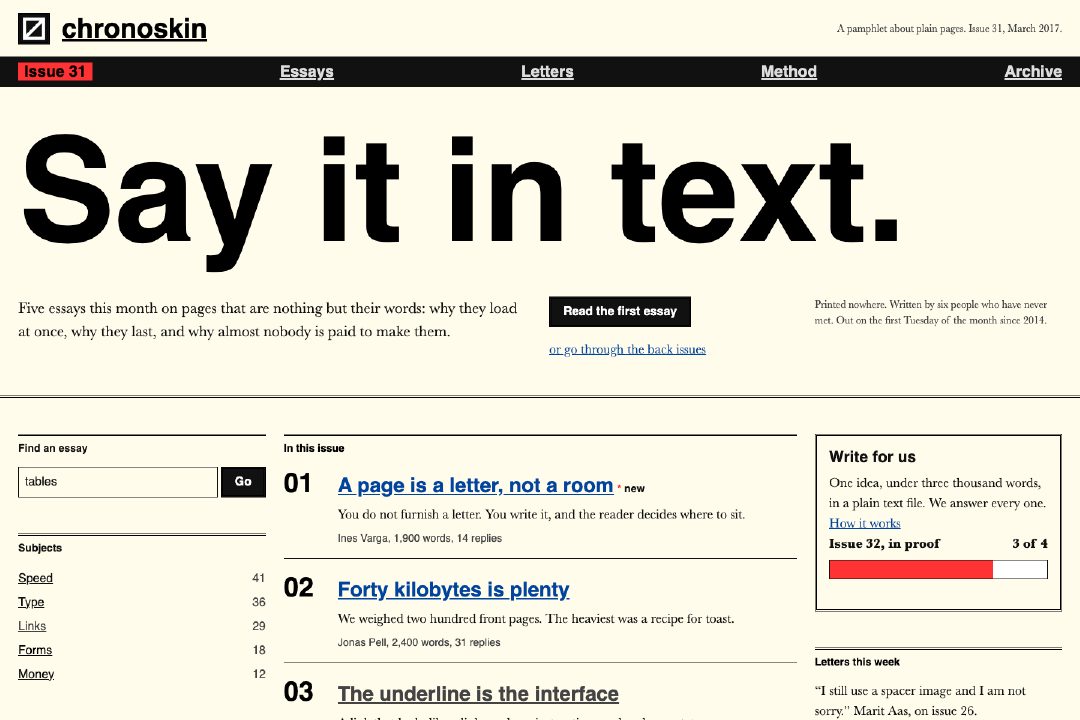Click the 'We weighed two hundred front pages' summary
The width and height of the screenshot is (1080, 720).
[x=536, y=619]
